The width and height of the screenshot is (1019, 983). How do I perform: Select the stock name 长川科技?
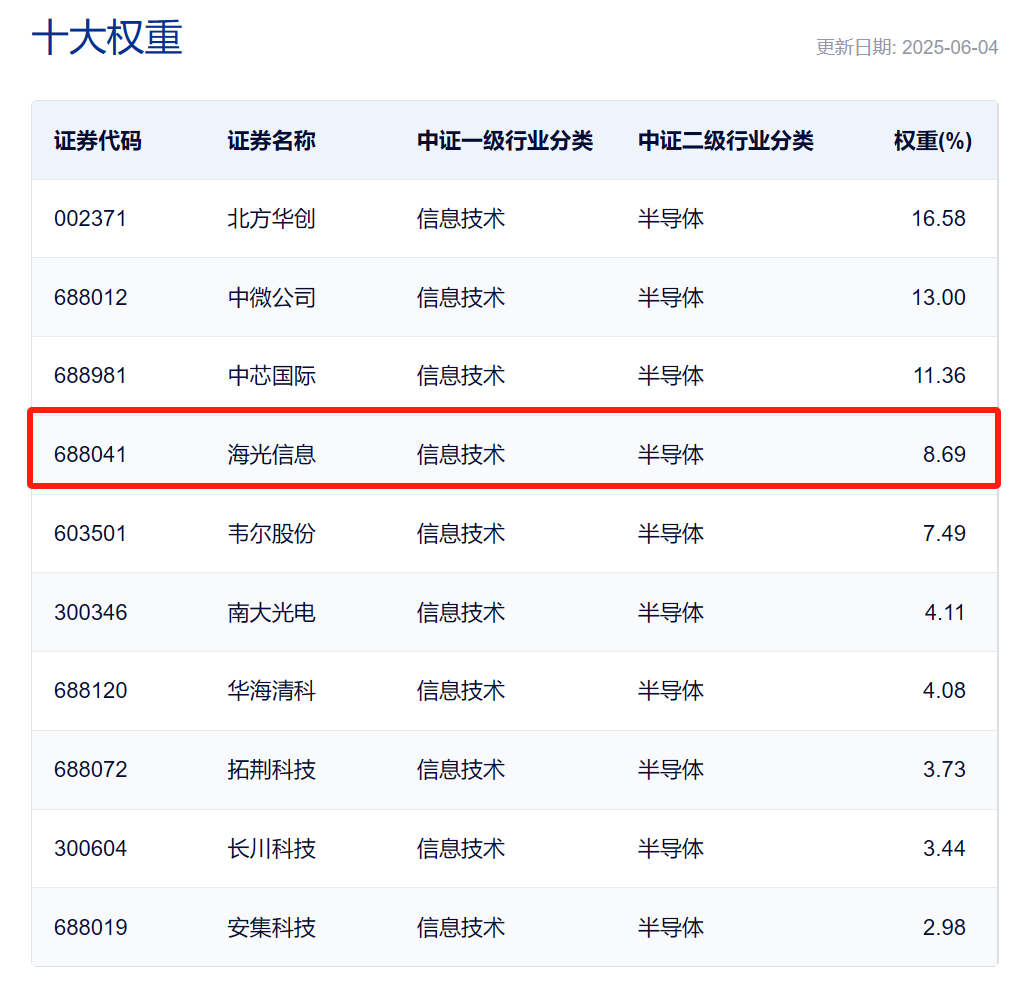pos(271,849)
